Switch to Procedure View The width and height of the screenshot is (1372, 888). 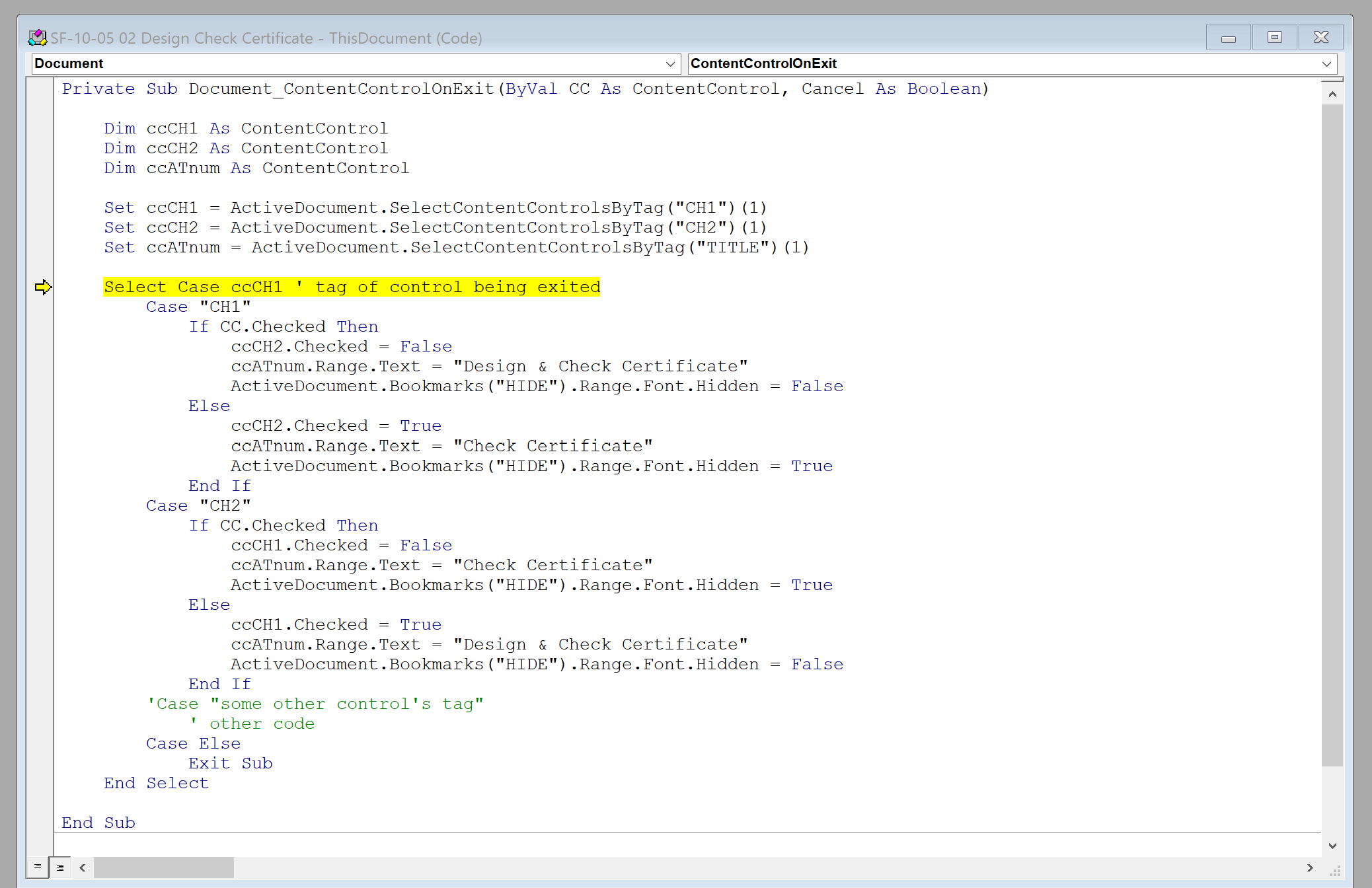pos(38,867)
